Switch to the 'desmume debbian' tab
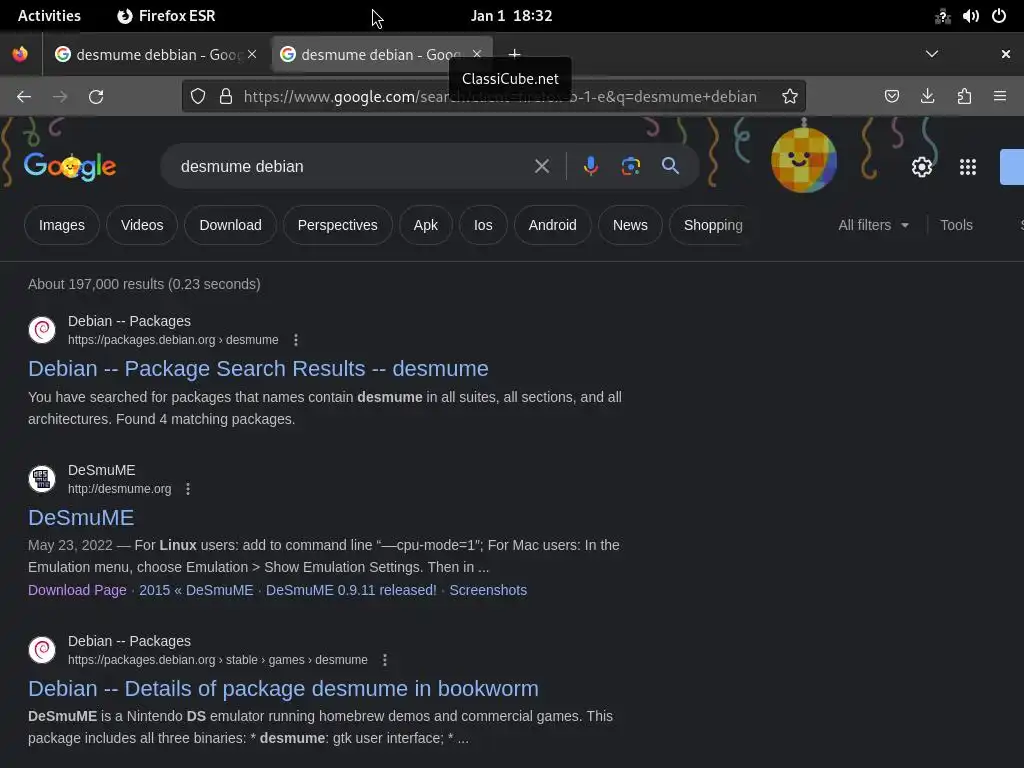Screen dimensions: 1024x768 tap(156, 54)
